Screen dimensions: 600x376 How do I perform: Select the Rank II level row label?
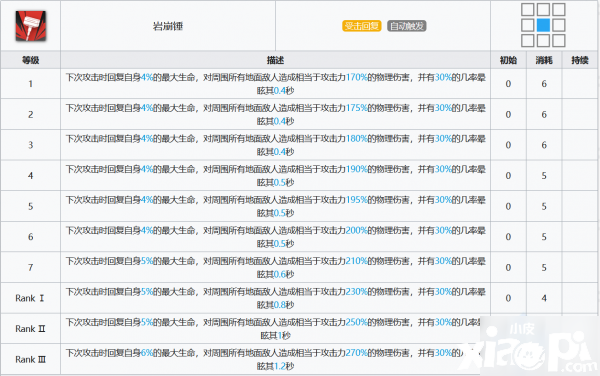[30, 329]
